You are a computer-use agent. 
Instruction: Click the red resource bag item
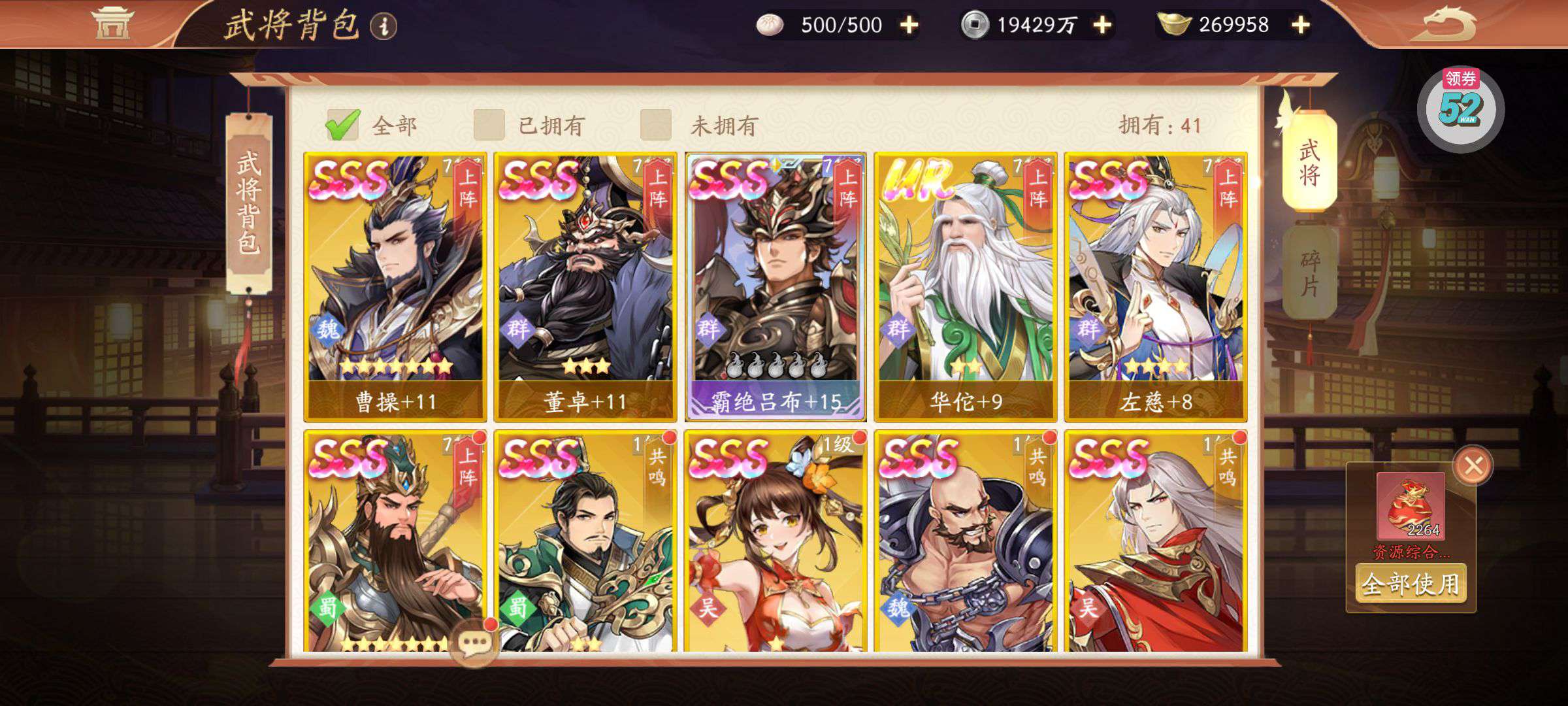click(x=1411, y=506)
